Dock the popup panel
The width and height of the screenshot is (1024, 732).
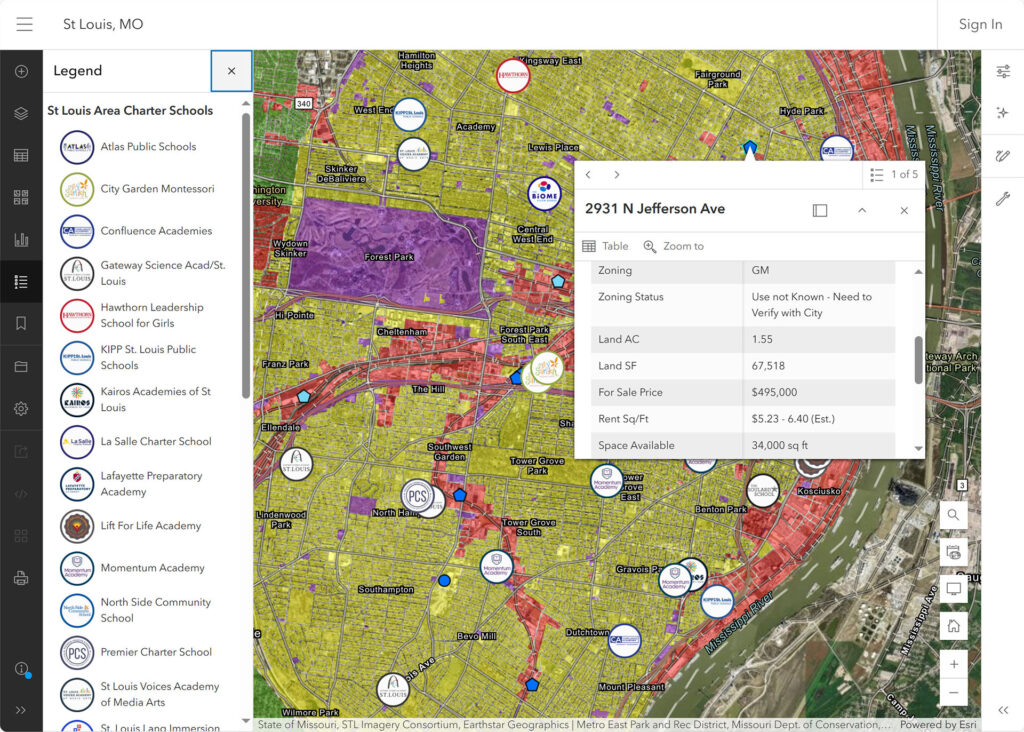point(820,210)
